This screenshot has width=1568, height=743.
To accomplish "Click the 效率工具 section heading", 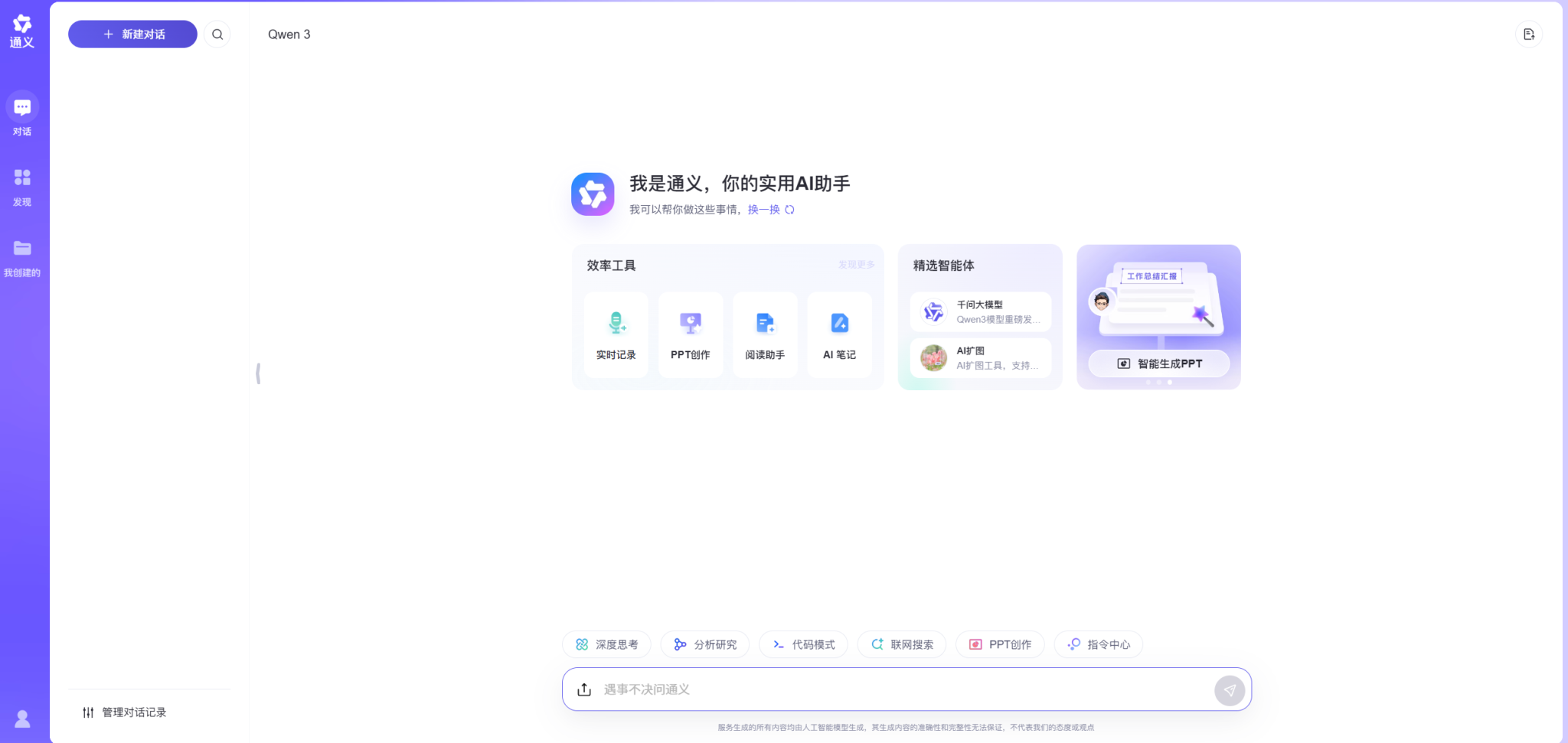I will tap(611, 266).
